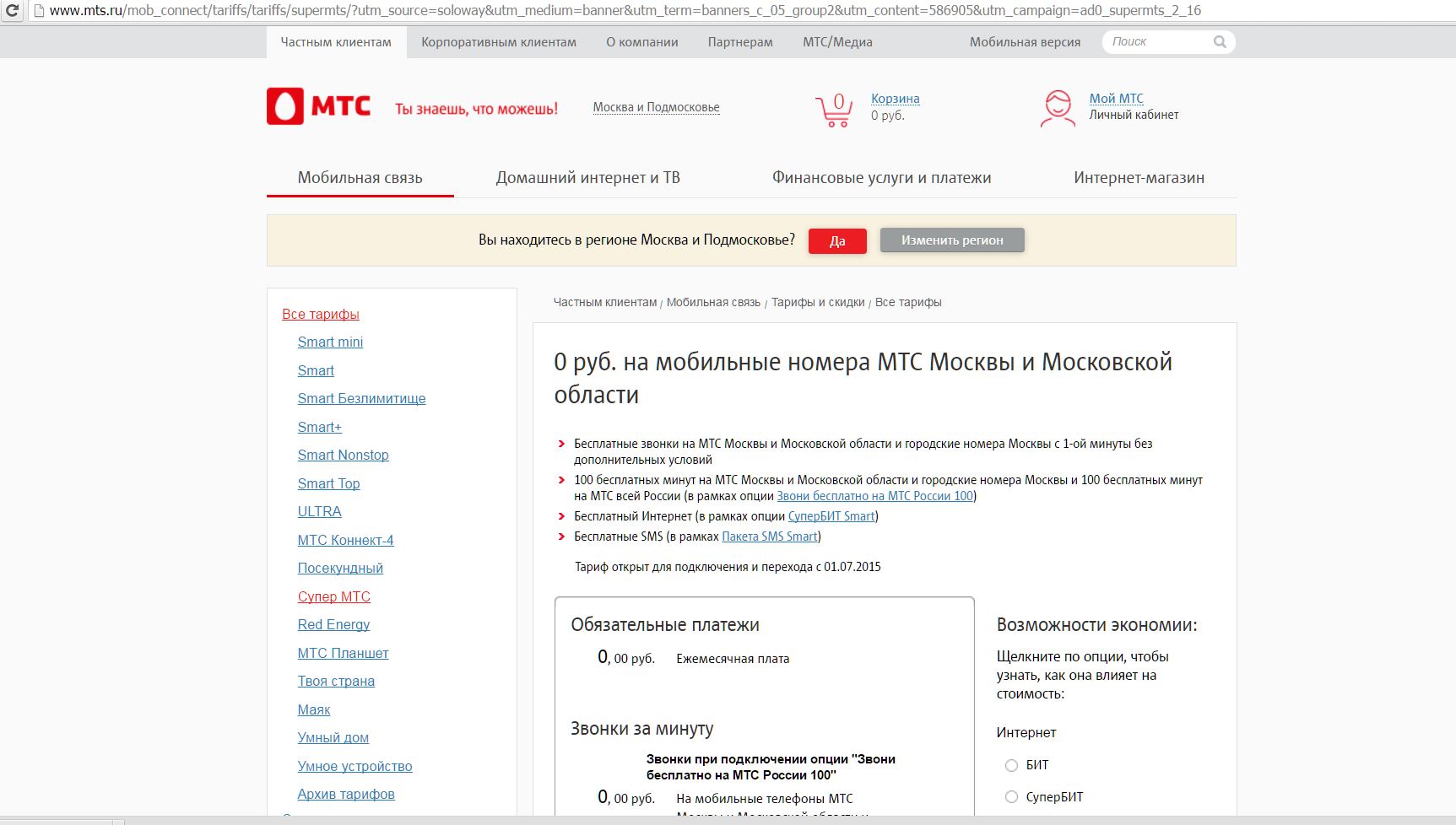Open the ULTRA tariff link
1456x825 pixels.
pos(319,511)
